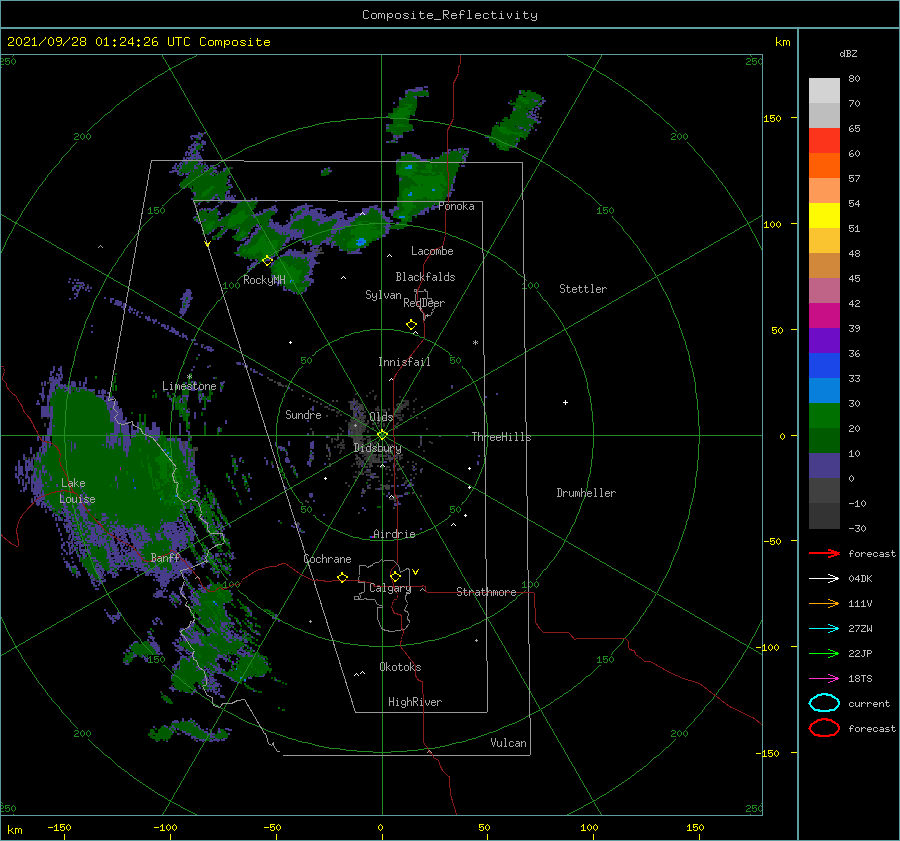This screenshot has height=841, width=900.
Task: Select the purple 36-39 dBZ color swatch
Action: (824, 340)
